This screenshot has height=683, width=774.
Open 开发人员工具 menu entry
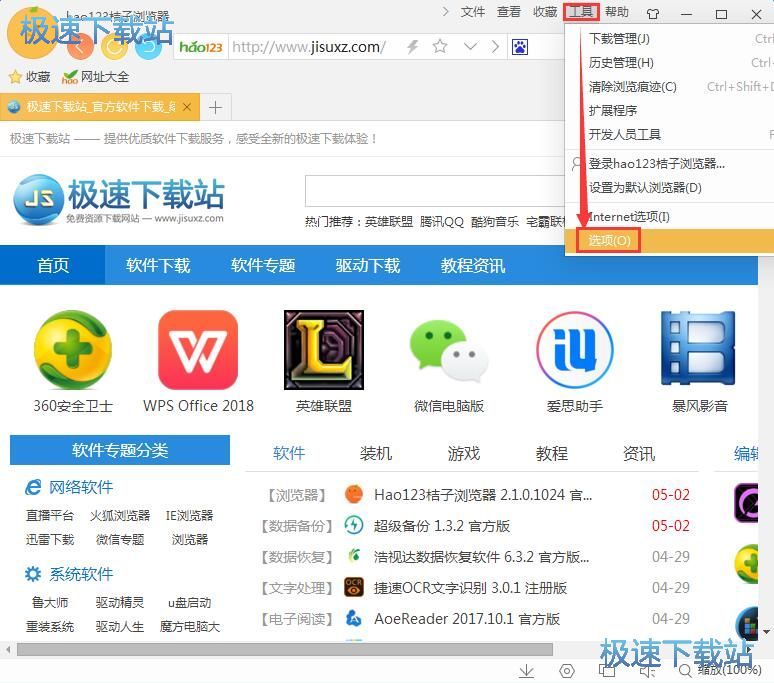coord(669,134)
